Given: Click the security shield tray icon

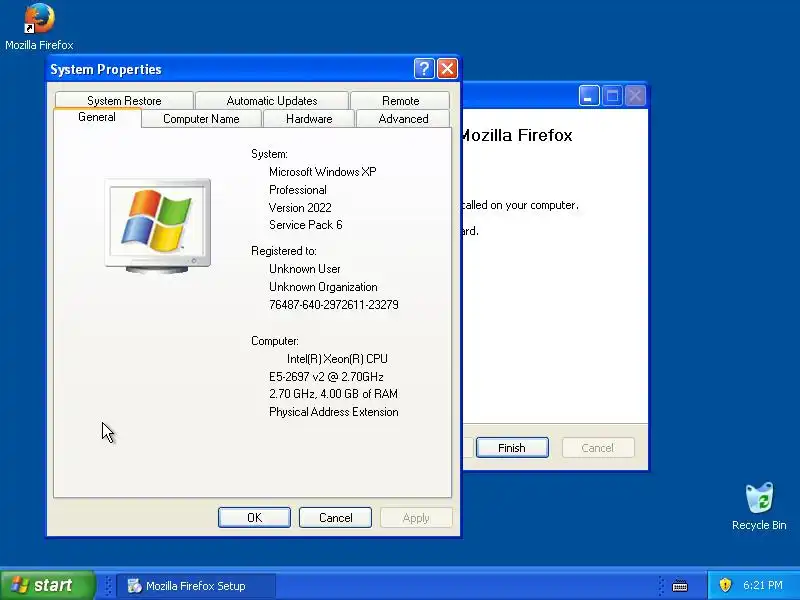Looking at the screenshot, I should point(725,585).
